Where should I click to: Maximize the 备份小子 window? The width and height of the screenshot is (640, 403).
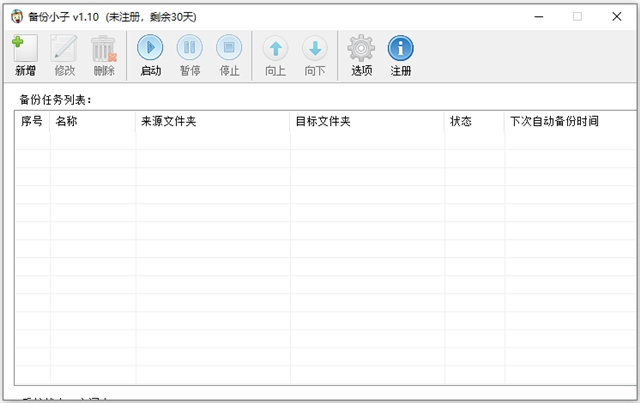click(577, 17)
